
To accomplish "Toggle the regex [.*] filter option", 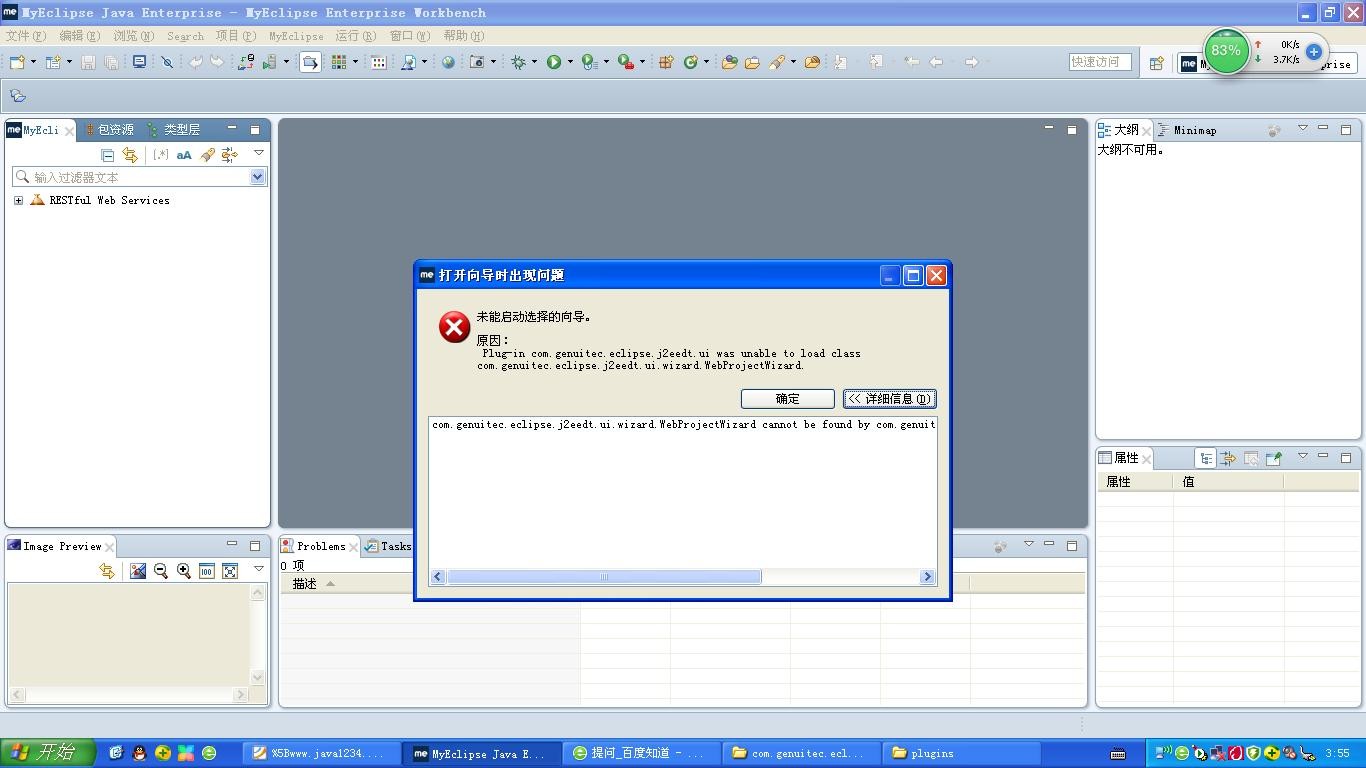I will tap(160, 155).
